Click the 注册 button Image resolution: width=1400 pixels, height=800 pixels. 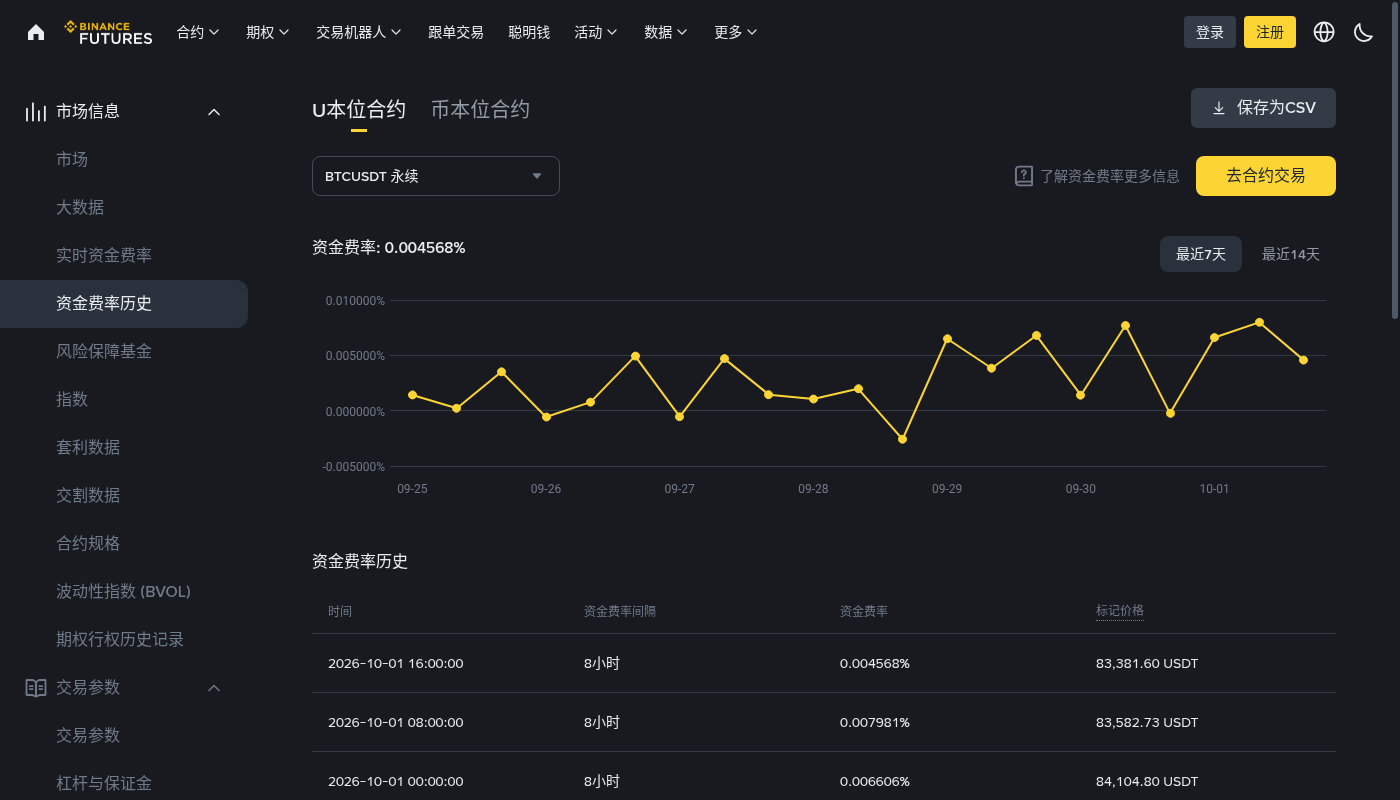[1270, 32]
